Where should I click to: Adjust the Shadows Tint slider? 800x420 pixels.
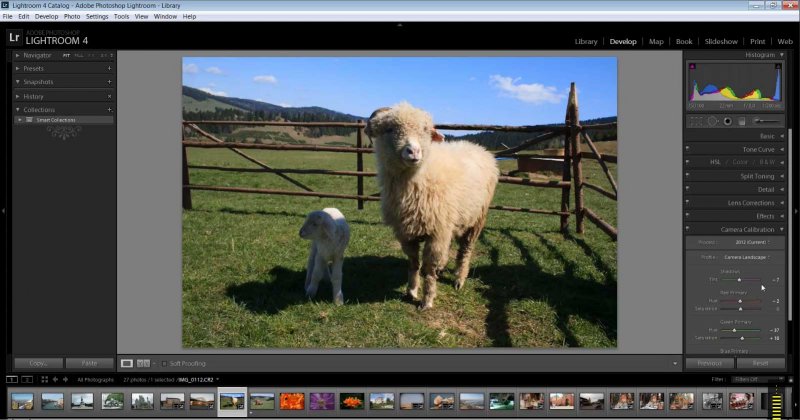click(x=740, y=280)
